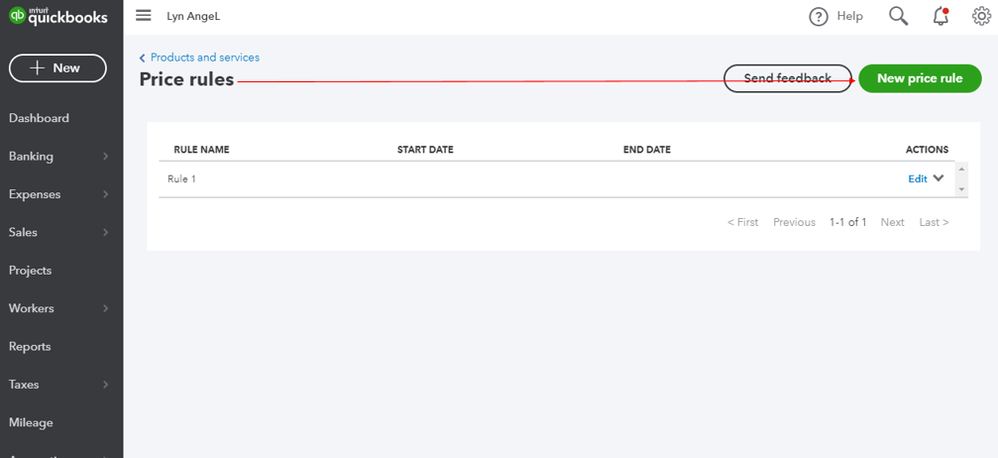Open Projects in sidebar

click(30, 270)
